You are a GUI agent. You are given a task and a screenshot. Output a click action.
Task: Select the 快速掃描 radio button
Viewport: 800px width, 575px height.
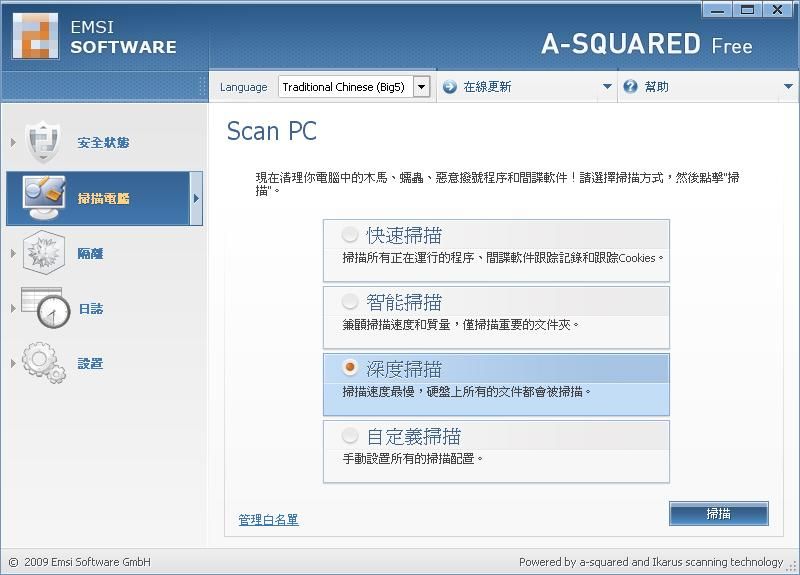350,235
